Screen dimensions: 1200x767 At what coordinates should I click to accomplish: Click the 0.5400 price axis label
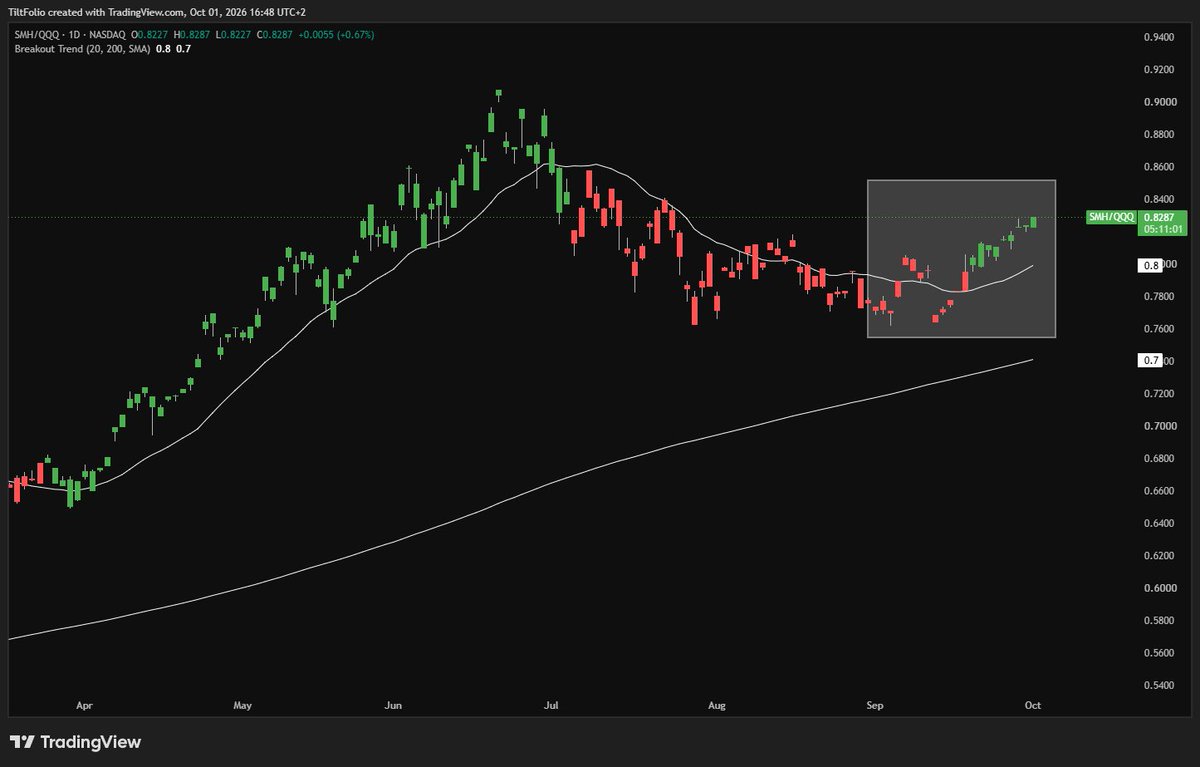tap(1161, 686)
